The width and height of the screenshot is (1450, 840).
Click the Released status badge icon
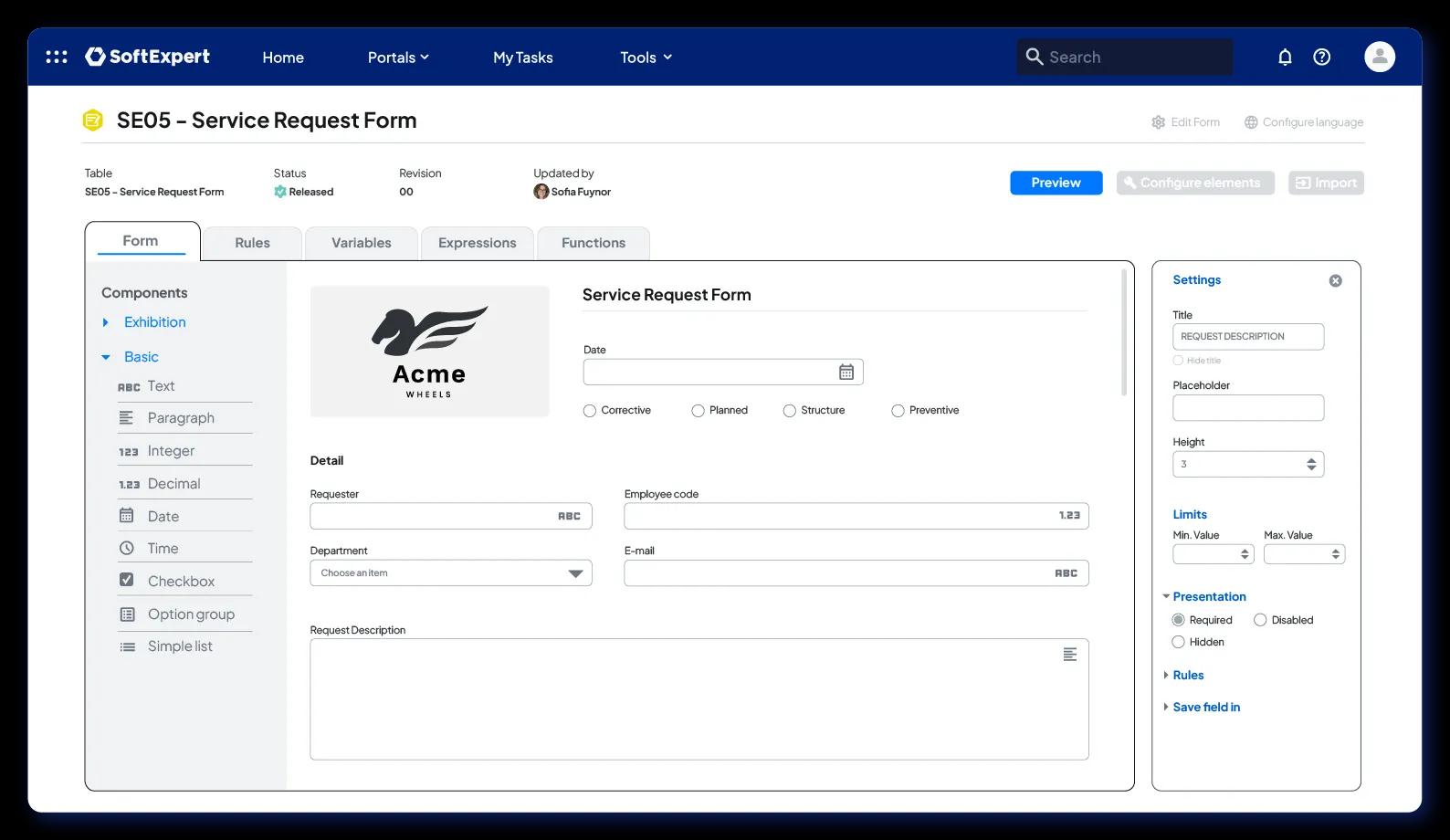[280, 192]
